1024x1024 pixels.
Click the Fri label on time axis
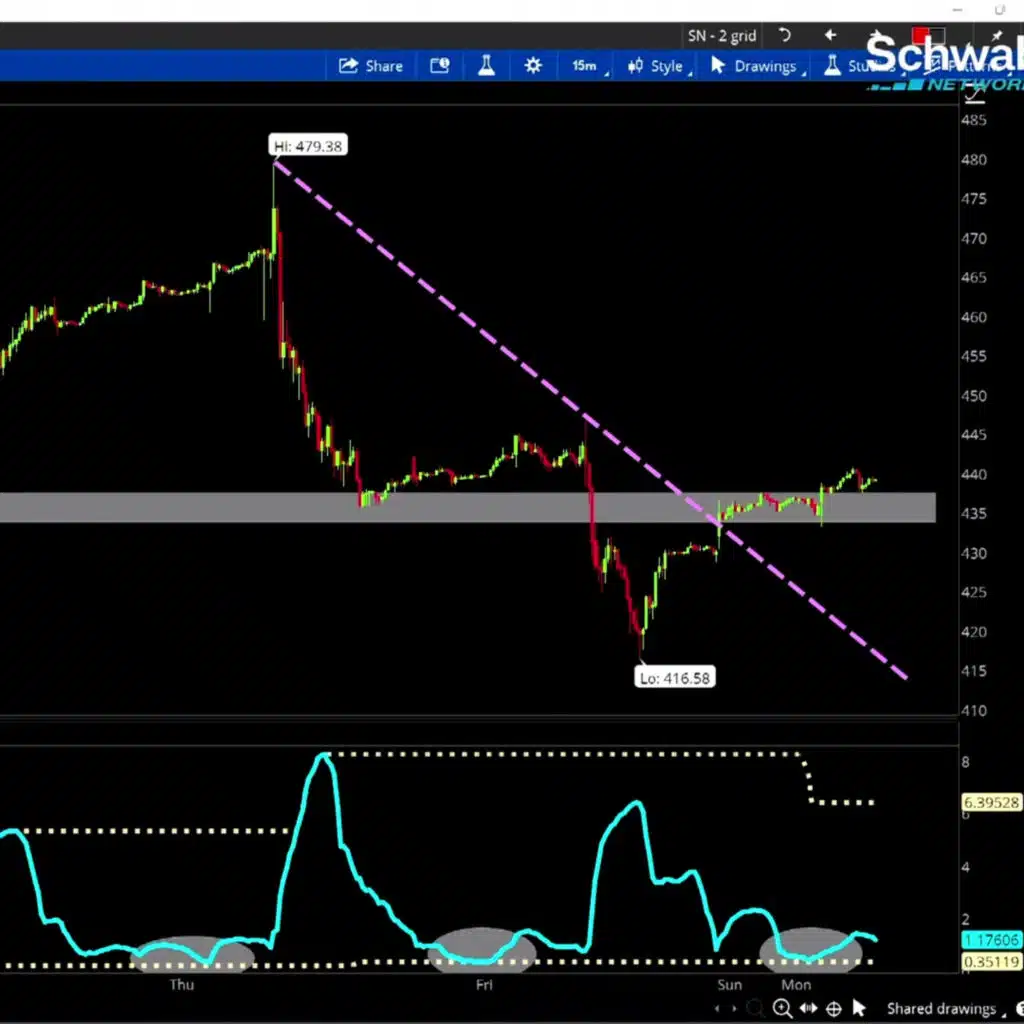(x=484, y=984)
